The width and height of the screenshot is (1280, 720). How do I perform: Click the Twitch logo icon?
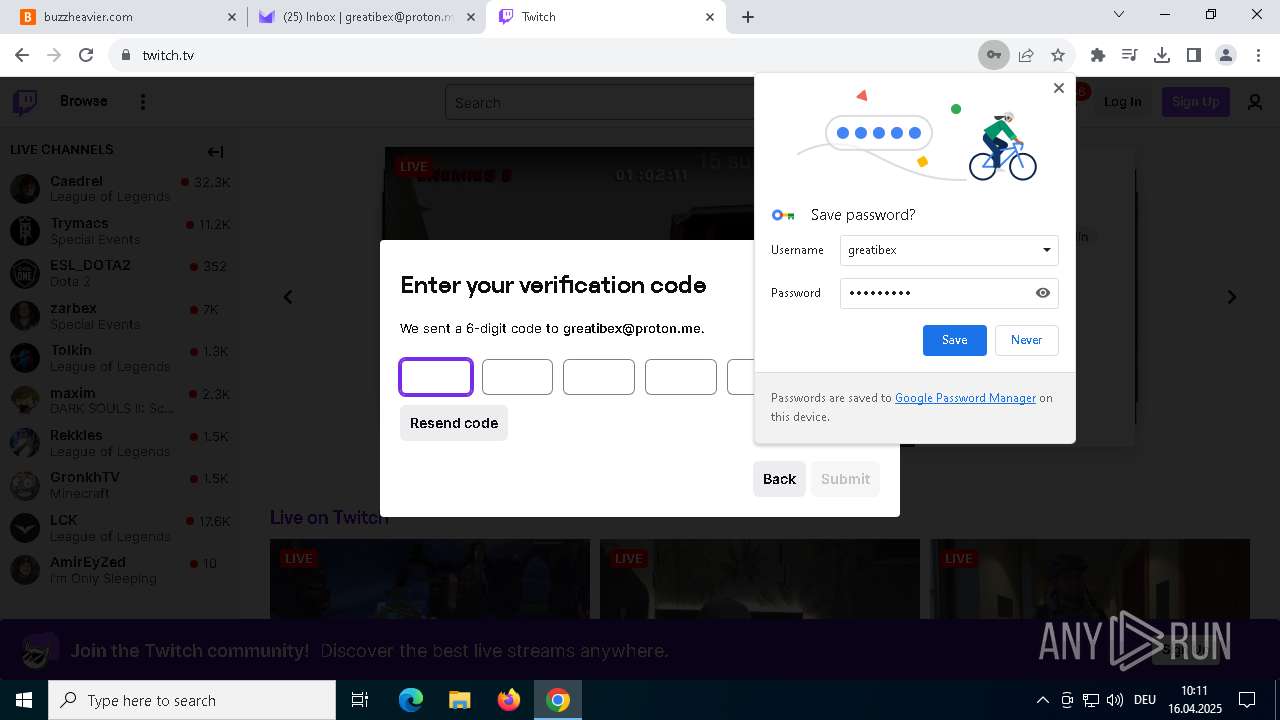coord(25,102)
